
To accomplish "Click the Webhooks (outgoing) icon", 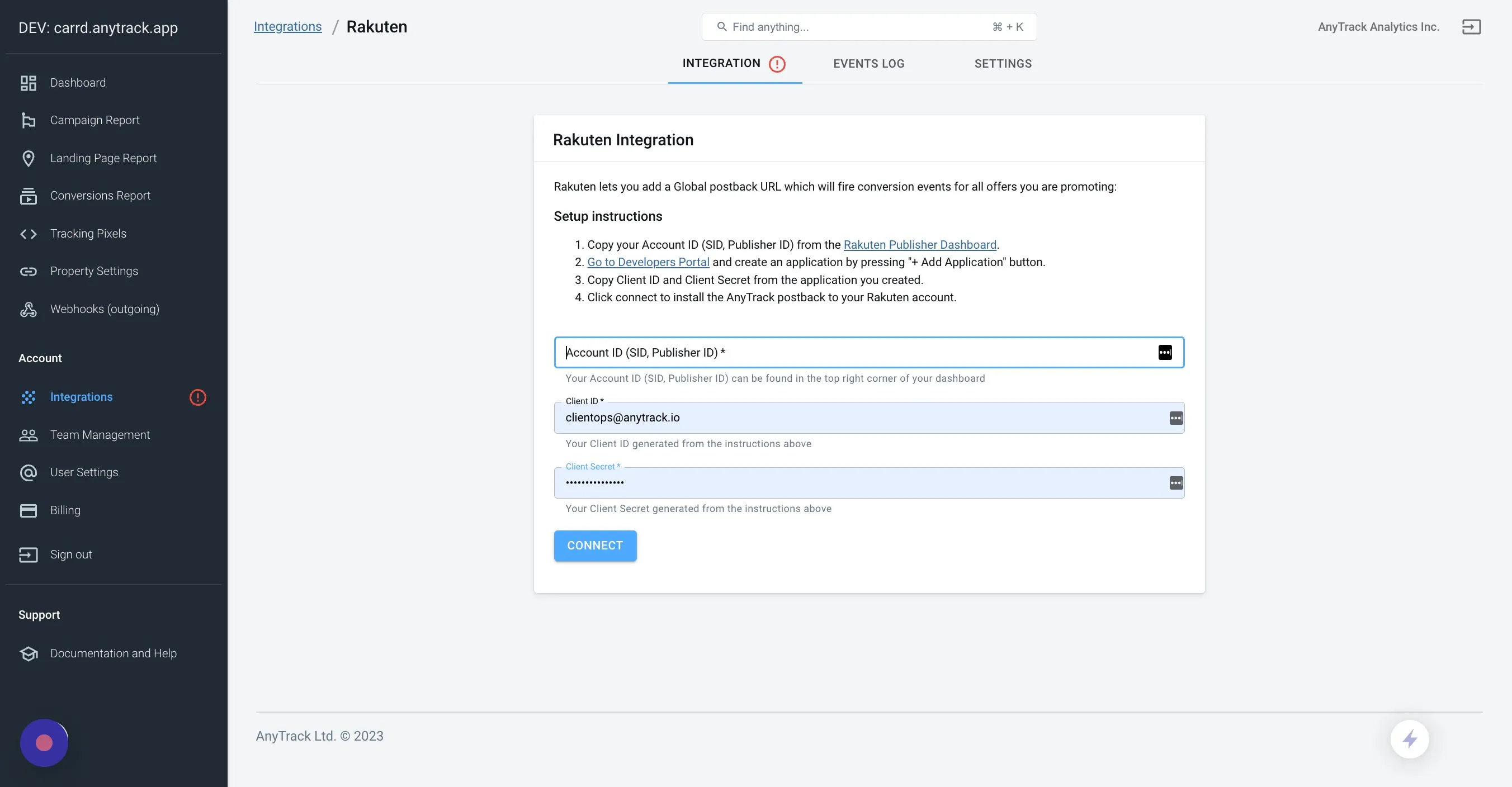I will click(28, 309).
